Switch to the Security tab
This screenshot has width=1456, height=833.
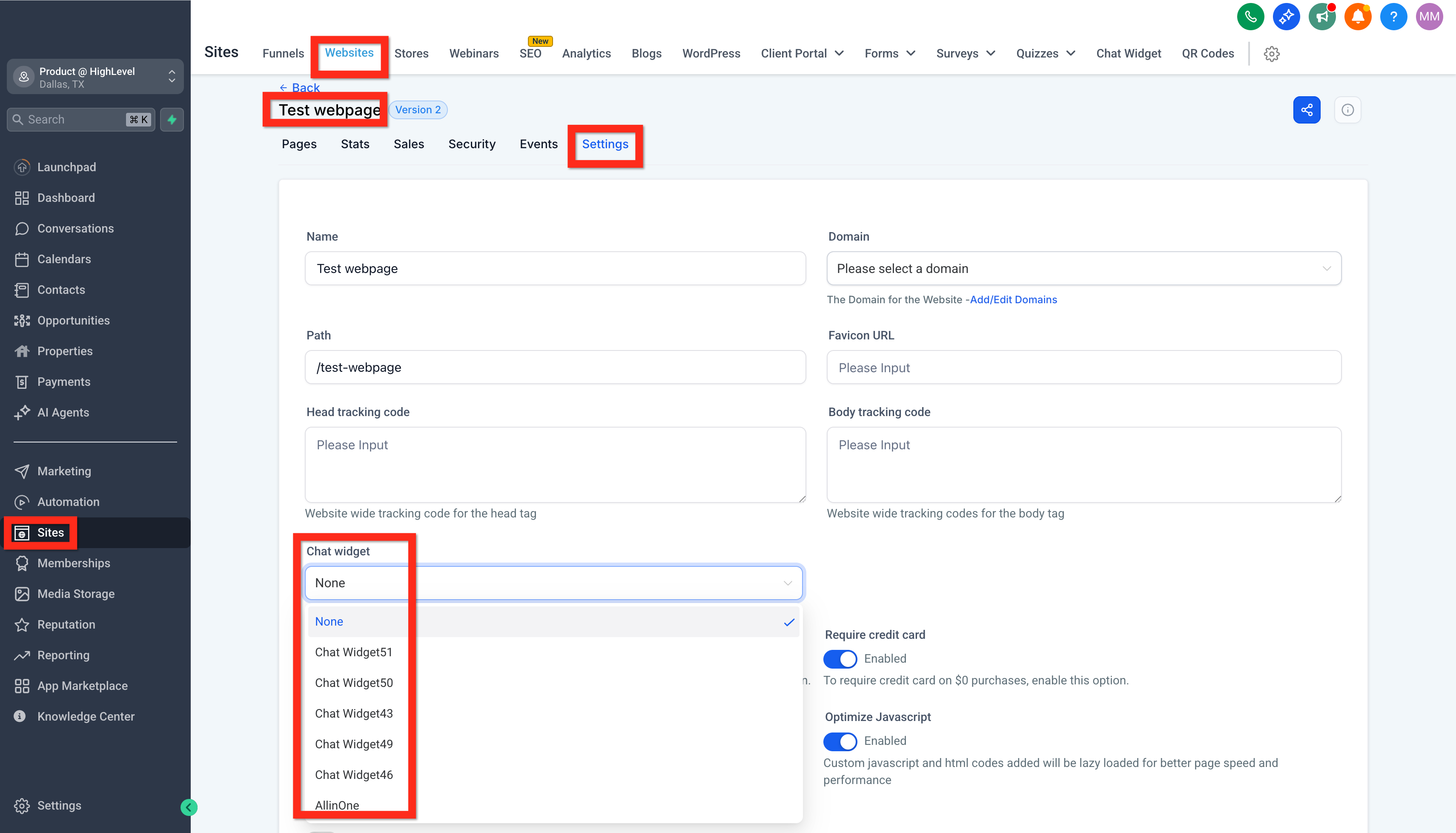(x=472, y=144)
